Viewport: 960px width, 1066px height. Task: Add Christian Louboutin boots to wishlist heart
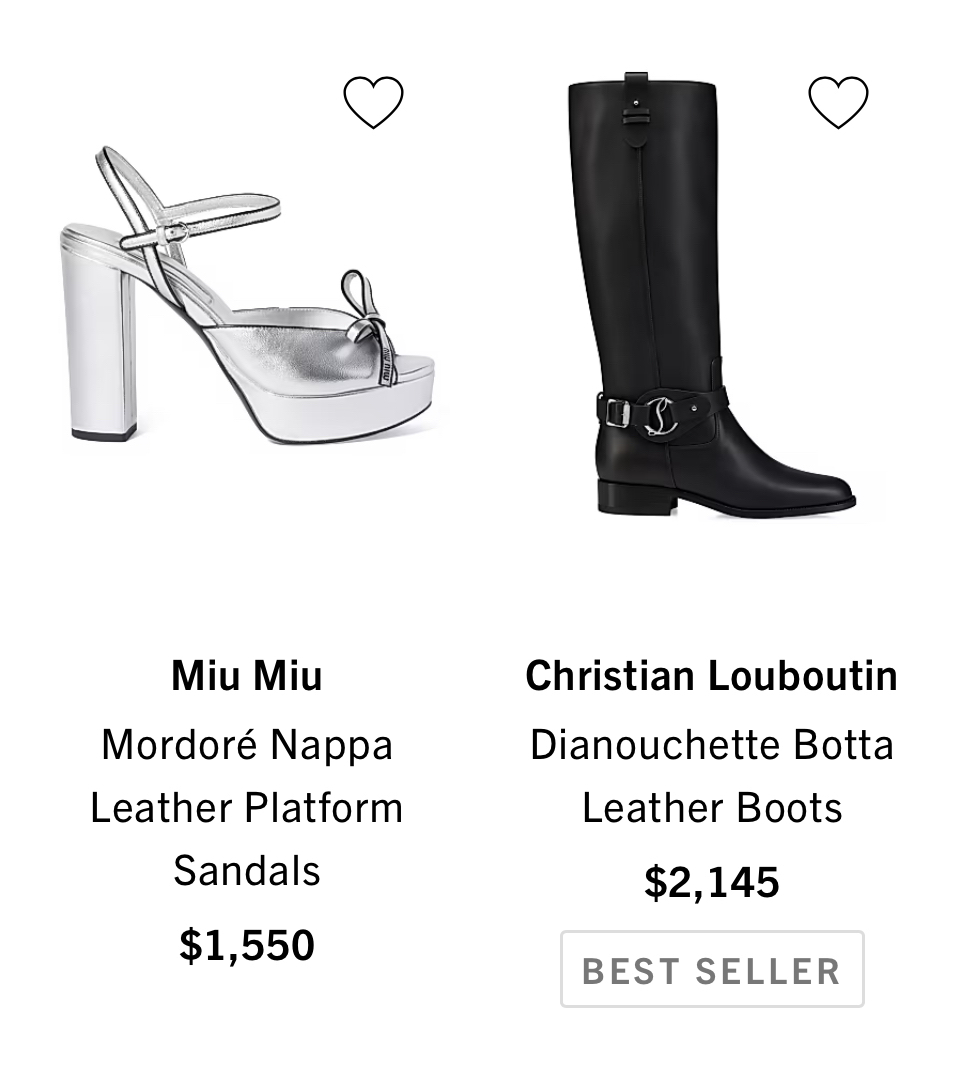pyautogui.click(x=838, y=102)
